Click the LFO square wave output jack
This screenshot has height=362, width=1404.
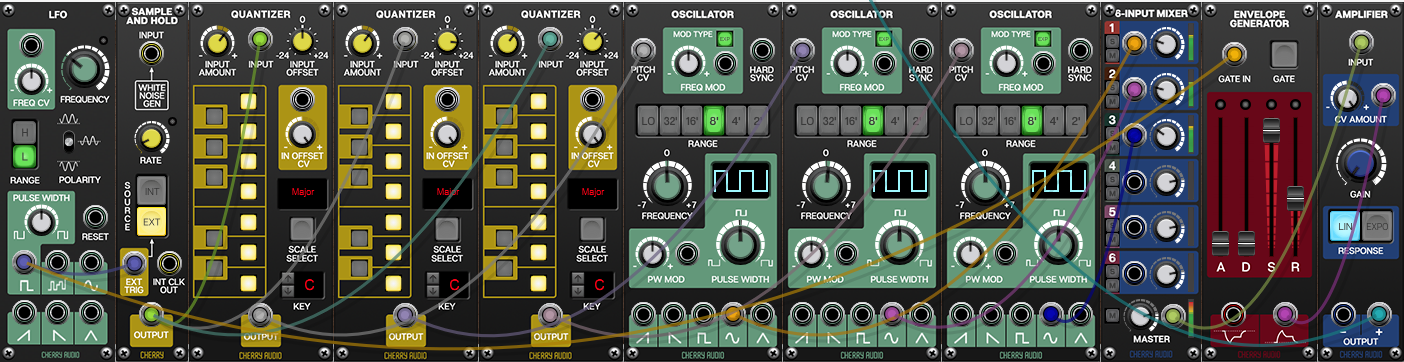[x=24, y=263]
